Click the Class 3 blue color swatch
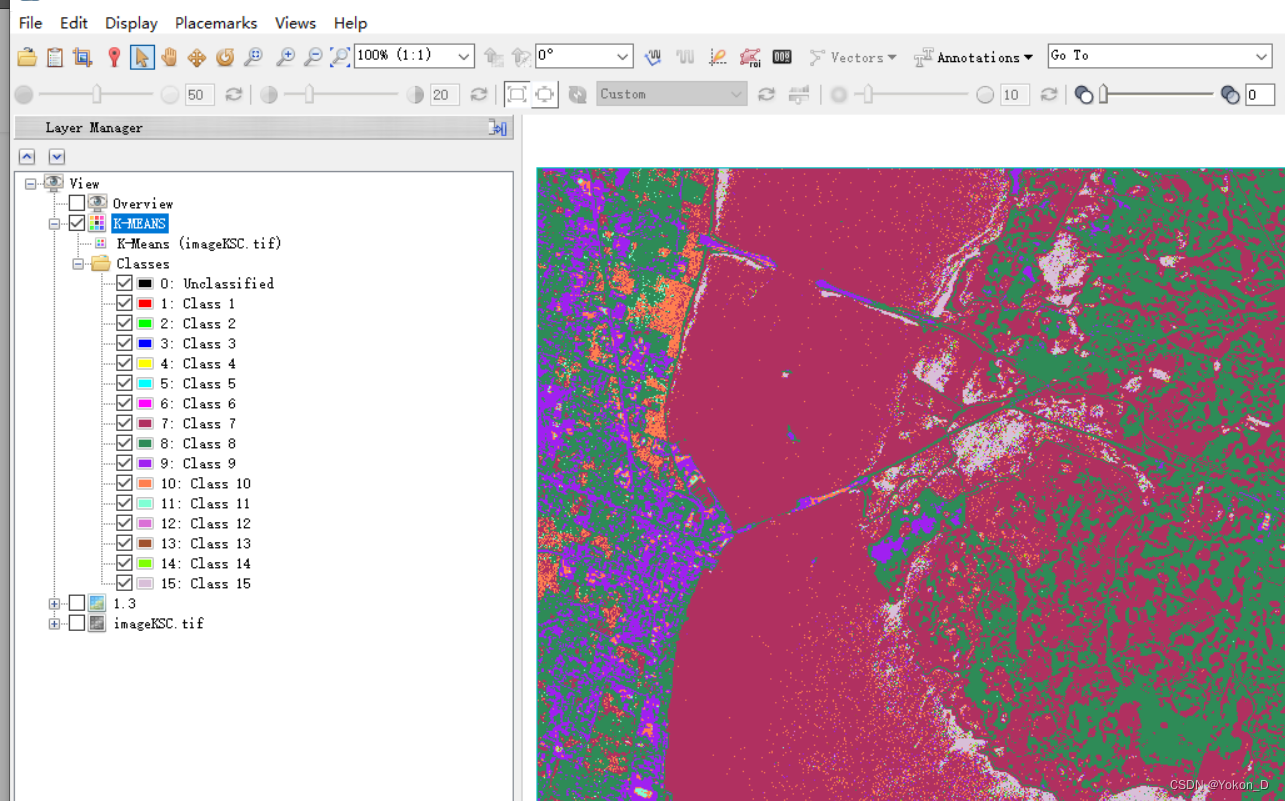This screenshot has height=801, width=1285. pyautogui.click(x=145, y=343)
